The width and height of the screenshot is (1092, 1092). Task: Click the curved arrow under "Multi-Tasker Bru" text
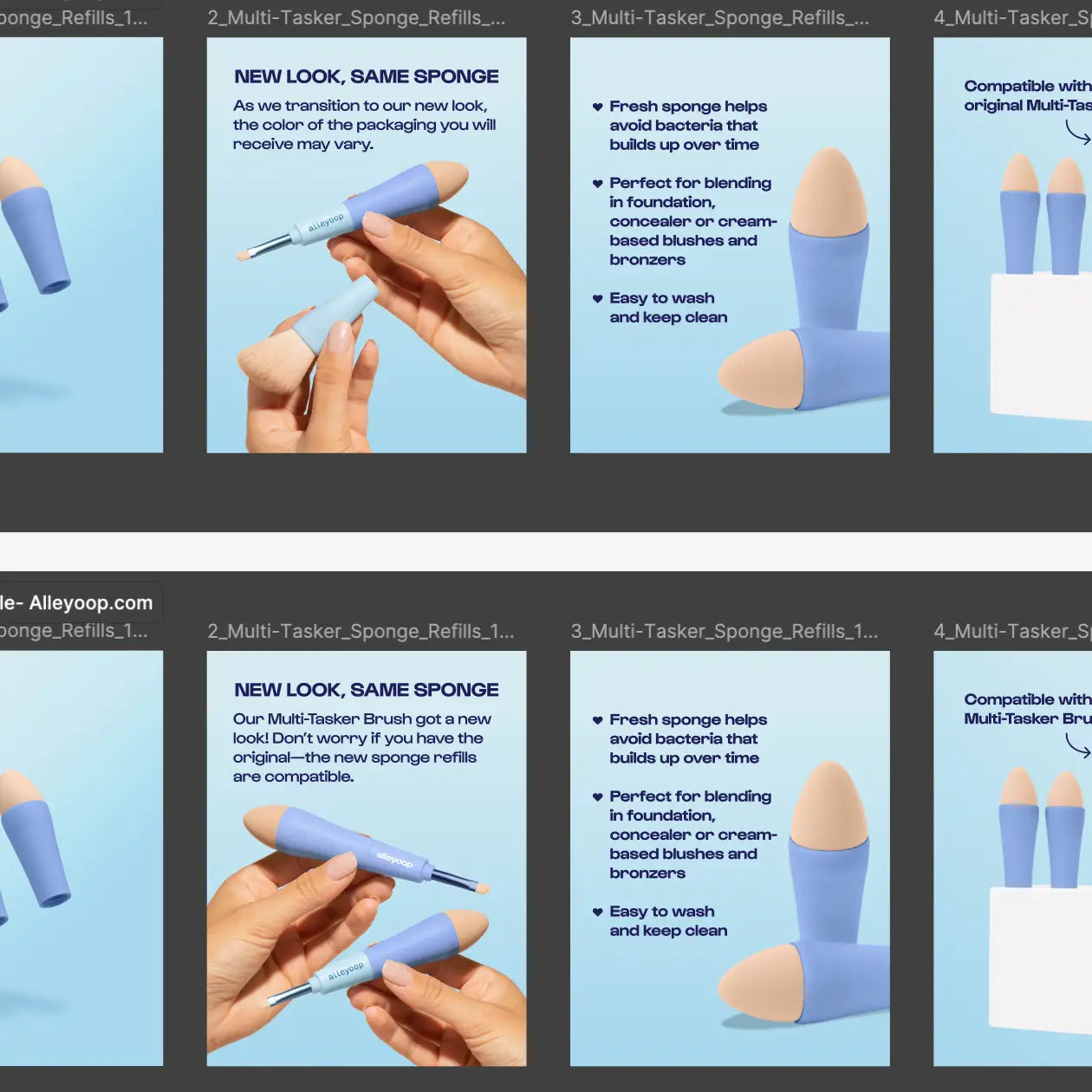click(x=1077, y=745)
